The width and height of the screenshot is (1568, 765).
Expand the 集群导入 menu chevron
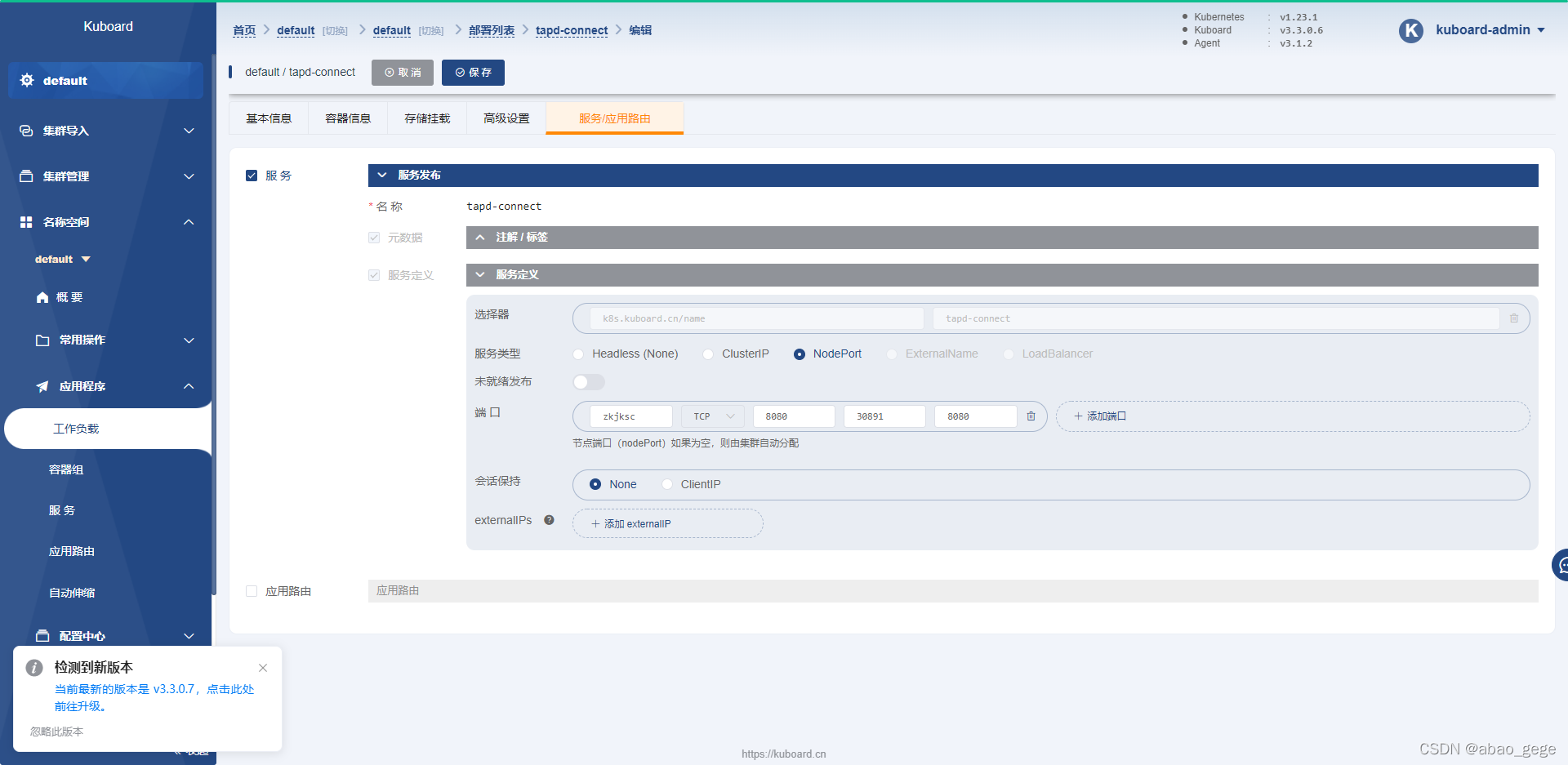pyautogui.click(x=189, y=131)
